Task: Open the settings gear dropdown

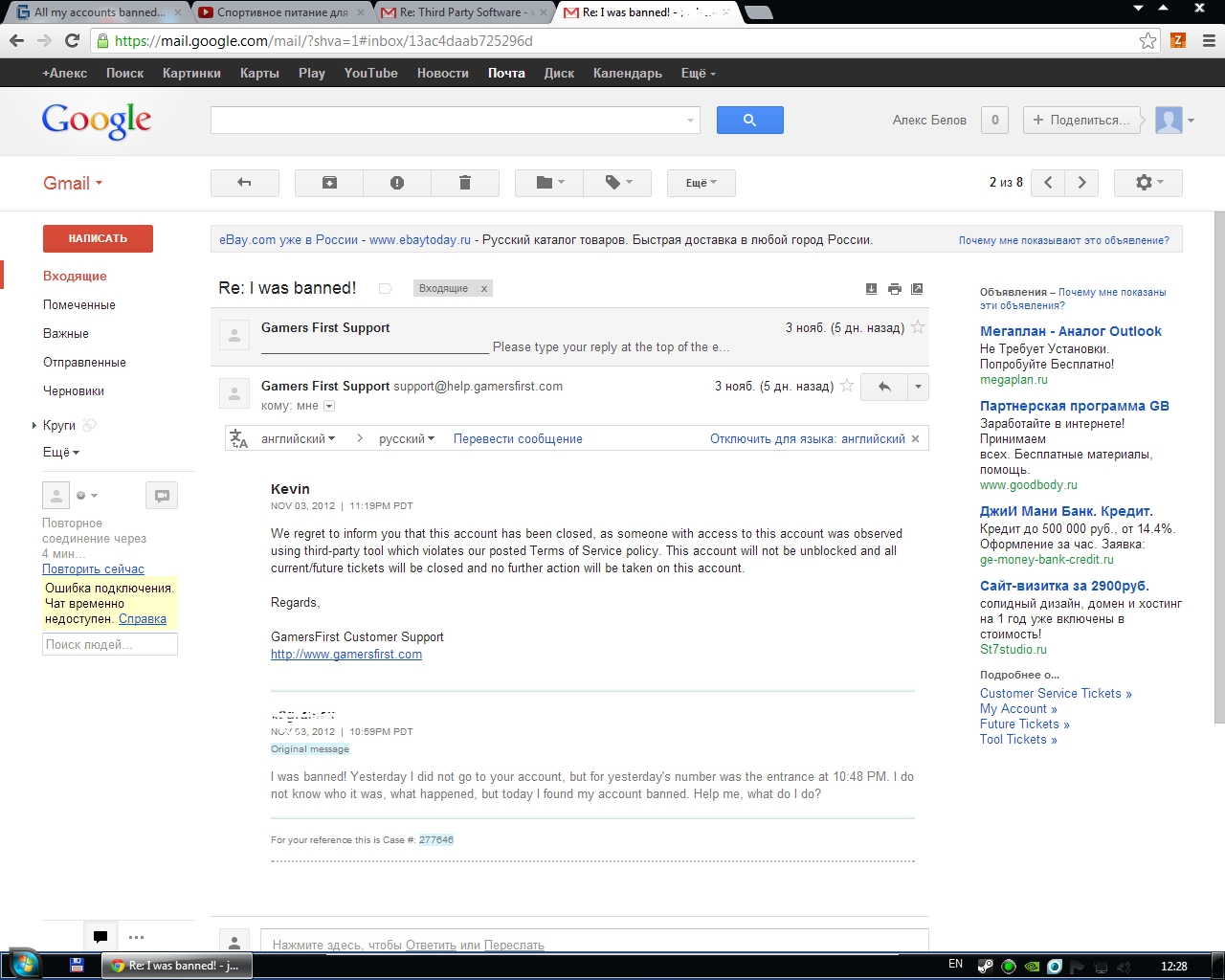Action: tap(1147, 183)
